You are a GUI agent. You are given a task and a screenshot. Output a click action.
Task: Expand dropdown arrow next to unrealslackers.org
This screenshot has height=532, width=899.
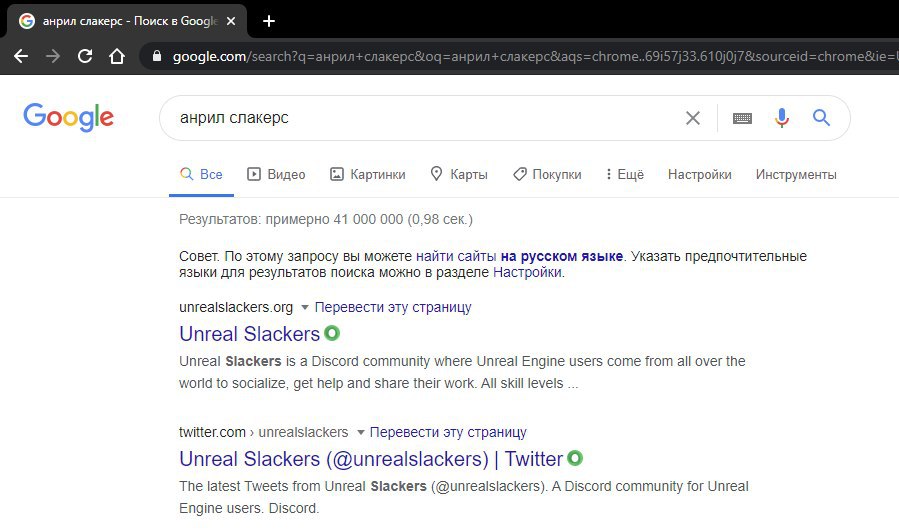coord(305,308)
